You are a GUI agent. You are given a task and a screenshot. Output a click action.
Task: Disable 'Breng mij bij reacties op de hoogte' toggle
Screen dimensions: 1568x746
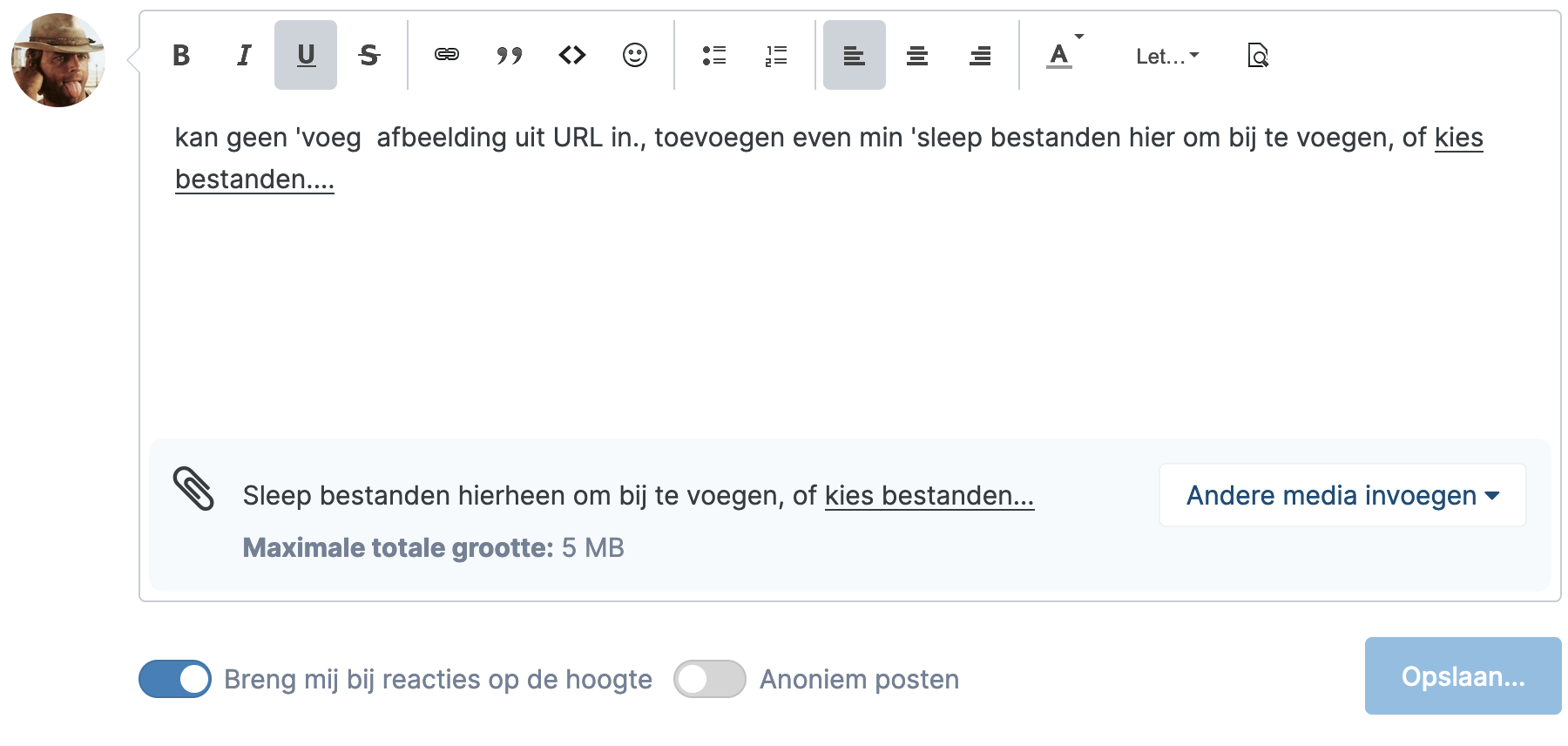(175, 679)
